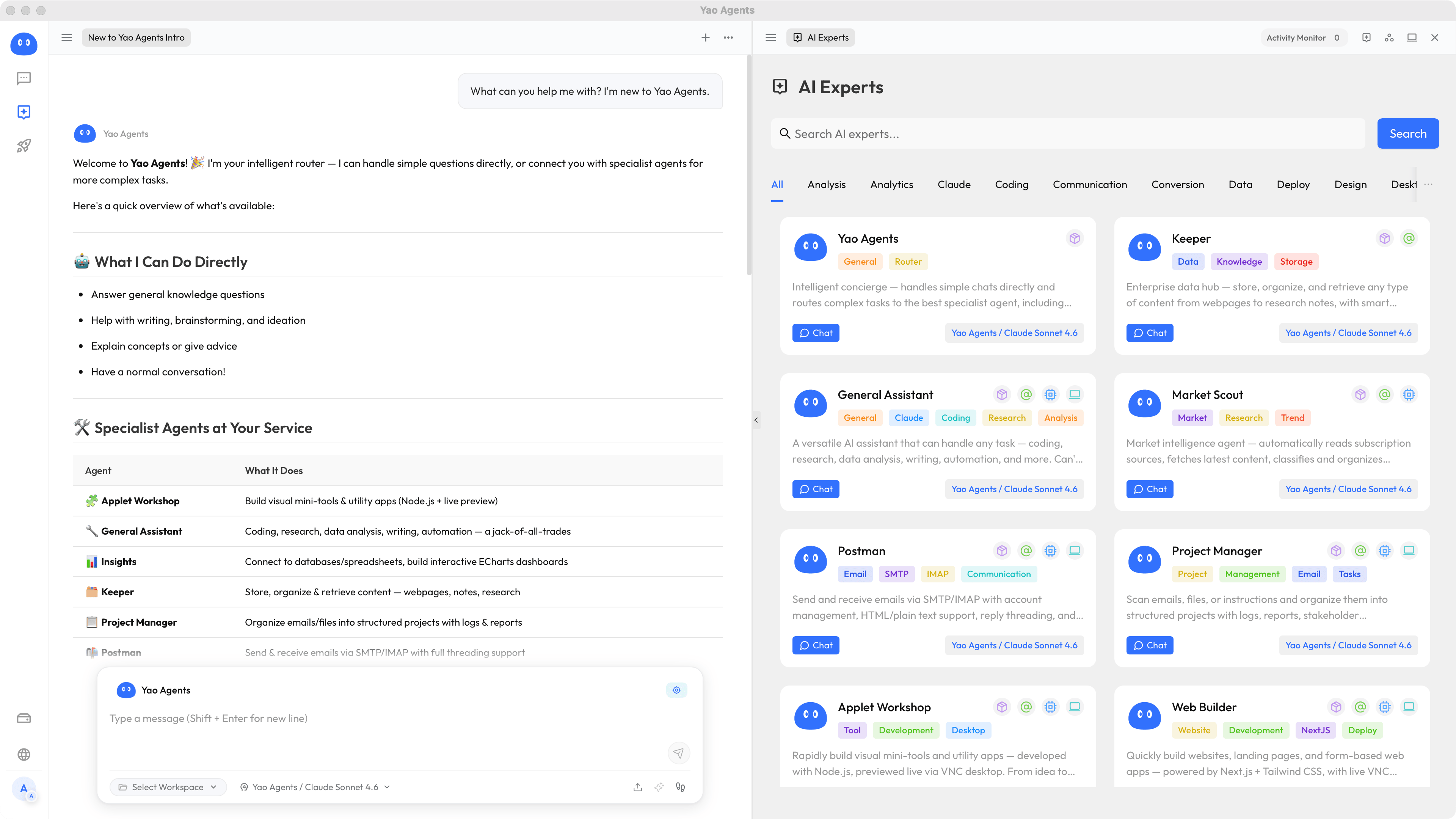Toggle the chat panel hamburger menu
Viewport: 1456px width, 819px height.
[67, 37]
